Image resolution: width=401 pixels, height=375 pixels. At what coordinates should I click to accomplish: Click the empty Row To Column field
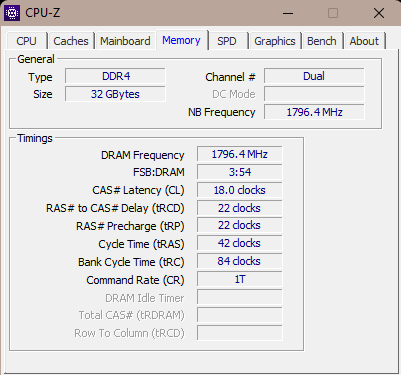[x=239, y=333]
